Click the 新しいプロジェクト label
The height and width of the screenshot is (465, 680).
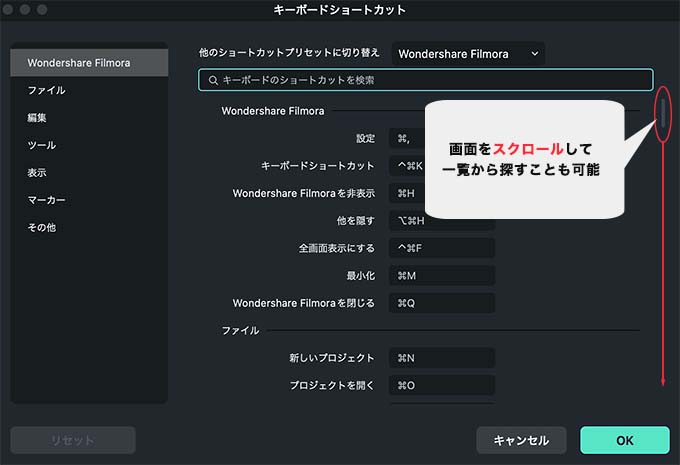click(x=332, y=358)
